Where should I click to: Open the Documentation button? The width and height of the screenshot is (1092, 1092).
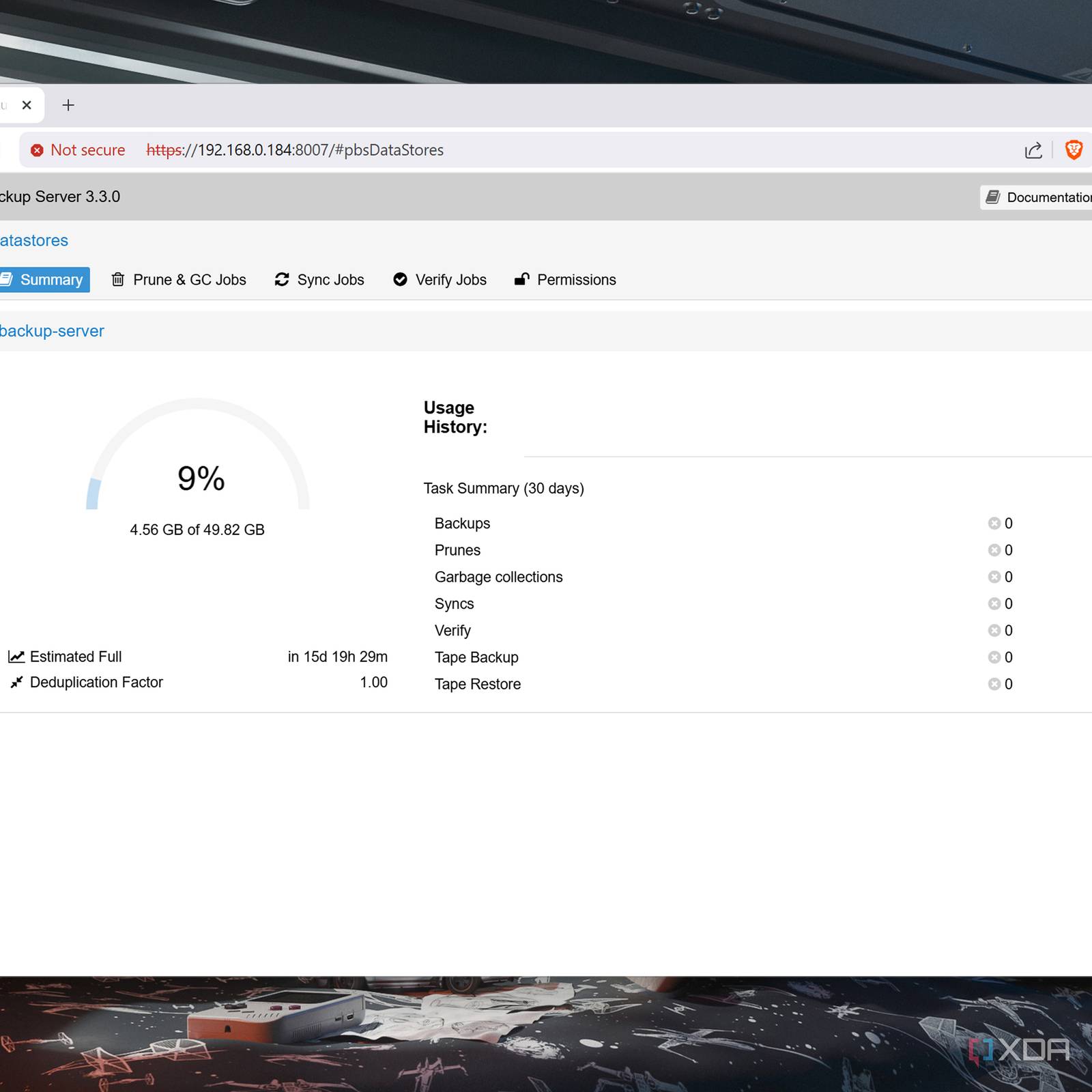coord(1037,197)
